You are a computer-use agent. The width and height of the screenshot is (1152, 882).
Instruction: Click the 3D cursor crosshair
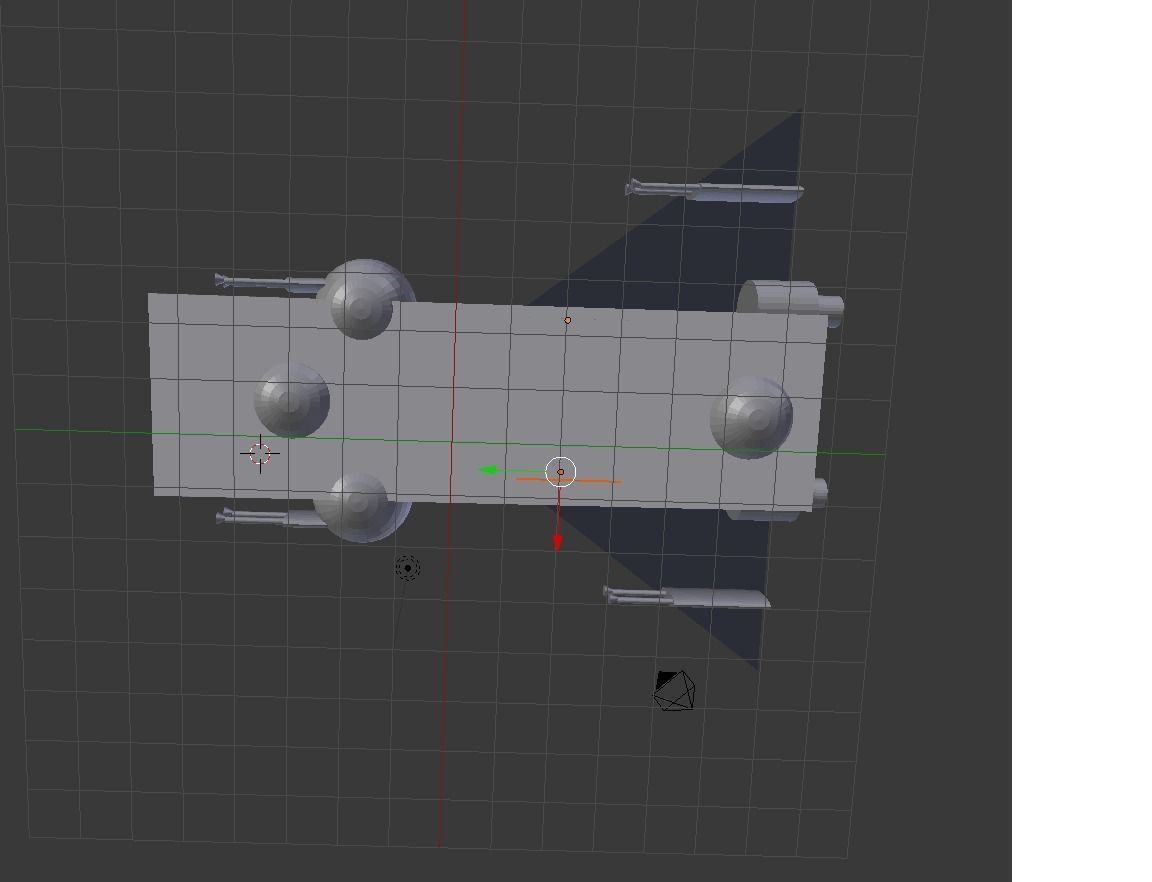(260, 453)
